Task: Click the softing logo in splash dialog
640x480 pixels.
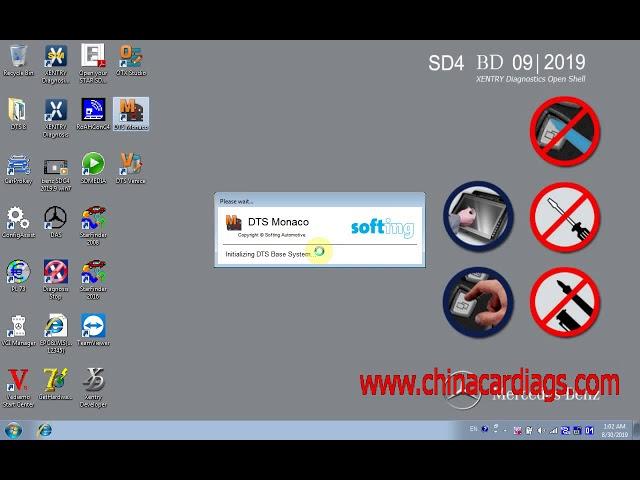Action: coord(382,228)
